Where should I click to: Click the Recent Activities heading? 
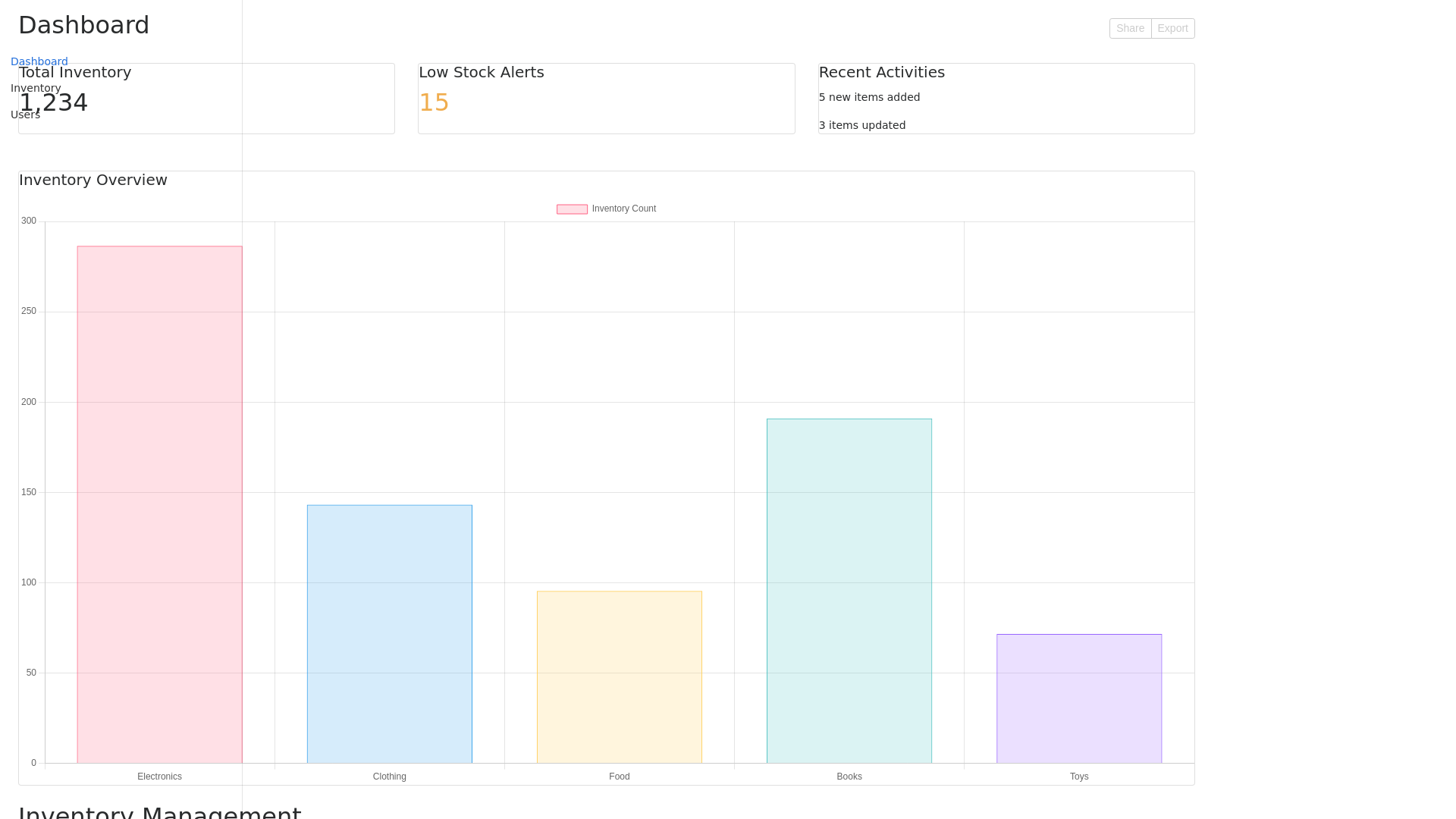click(881, 72)
